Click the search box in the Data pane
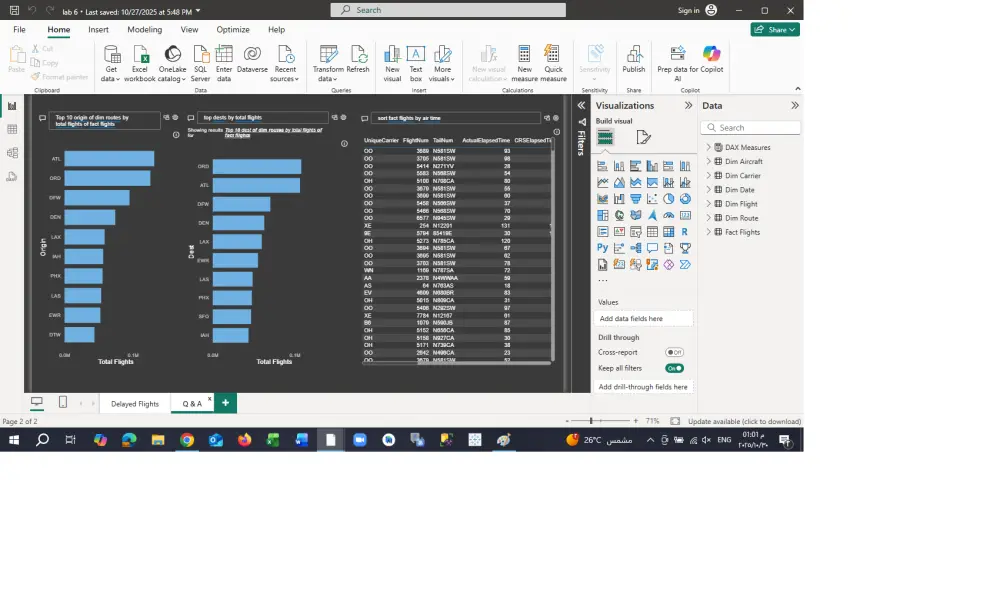Screen dimensions: 1000x594 tap(751, 127)
